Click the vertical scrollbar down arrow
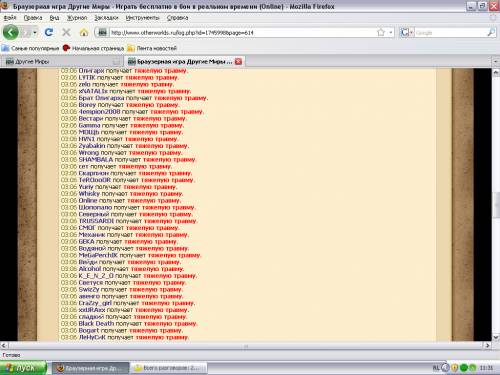This screenshot has width=500, height=375. click(x=496, y=337)
